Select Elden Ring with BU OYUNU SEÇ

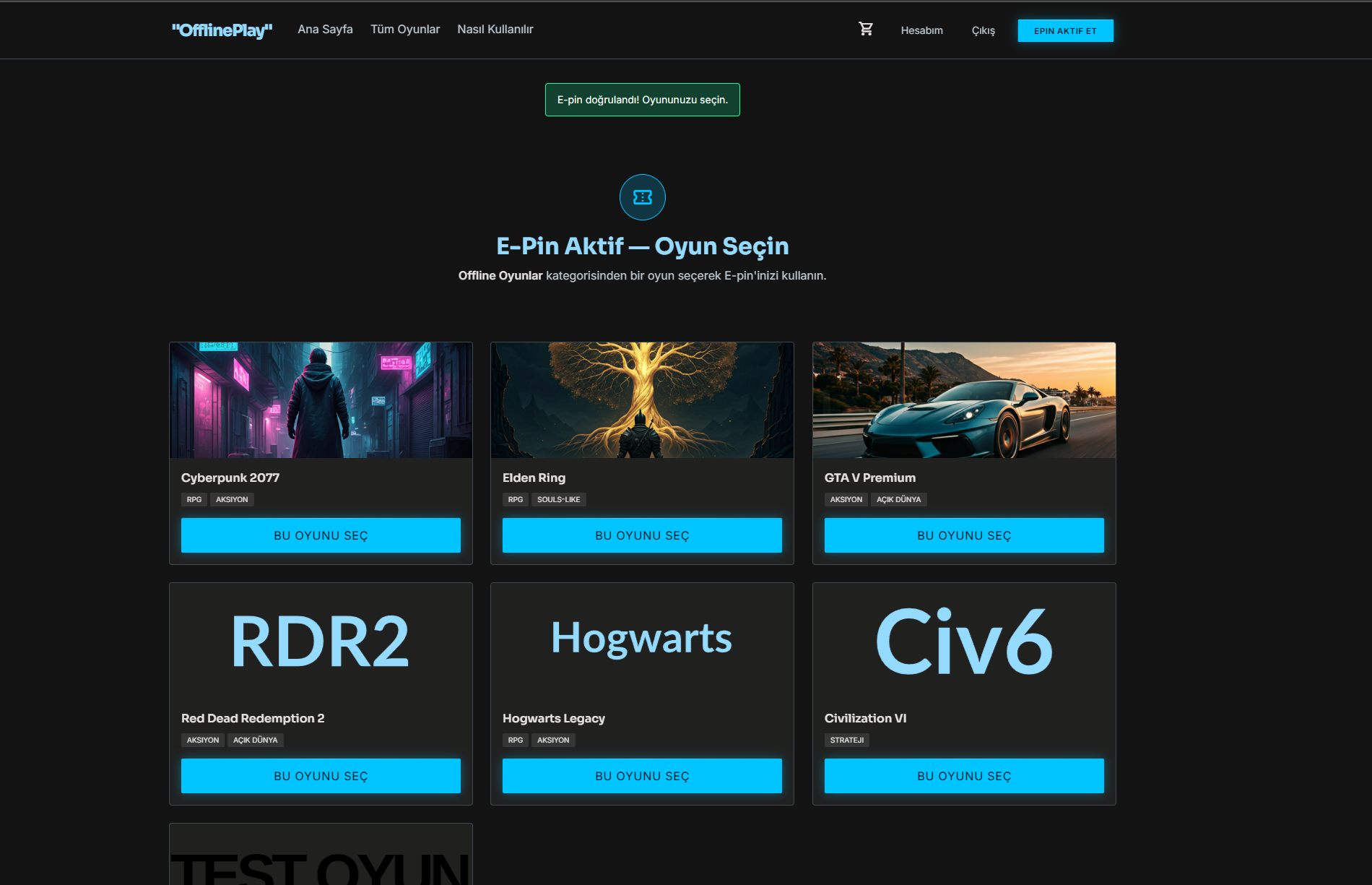point(642,535)
